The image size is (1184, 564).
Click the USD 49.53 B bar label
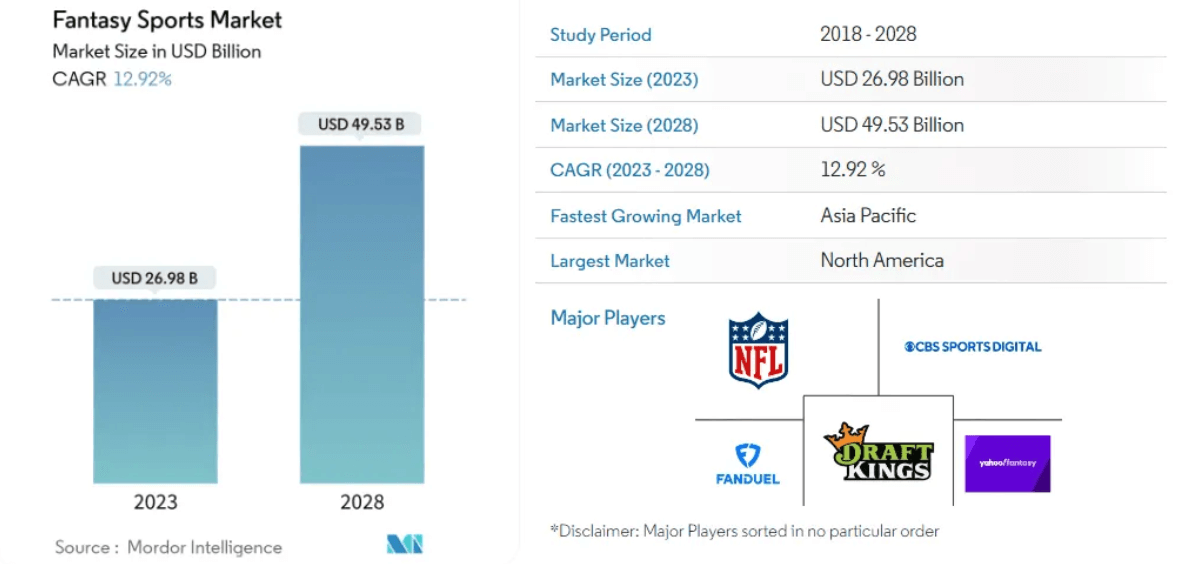click(x=361, y=125)
